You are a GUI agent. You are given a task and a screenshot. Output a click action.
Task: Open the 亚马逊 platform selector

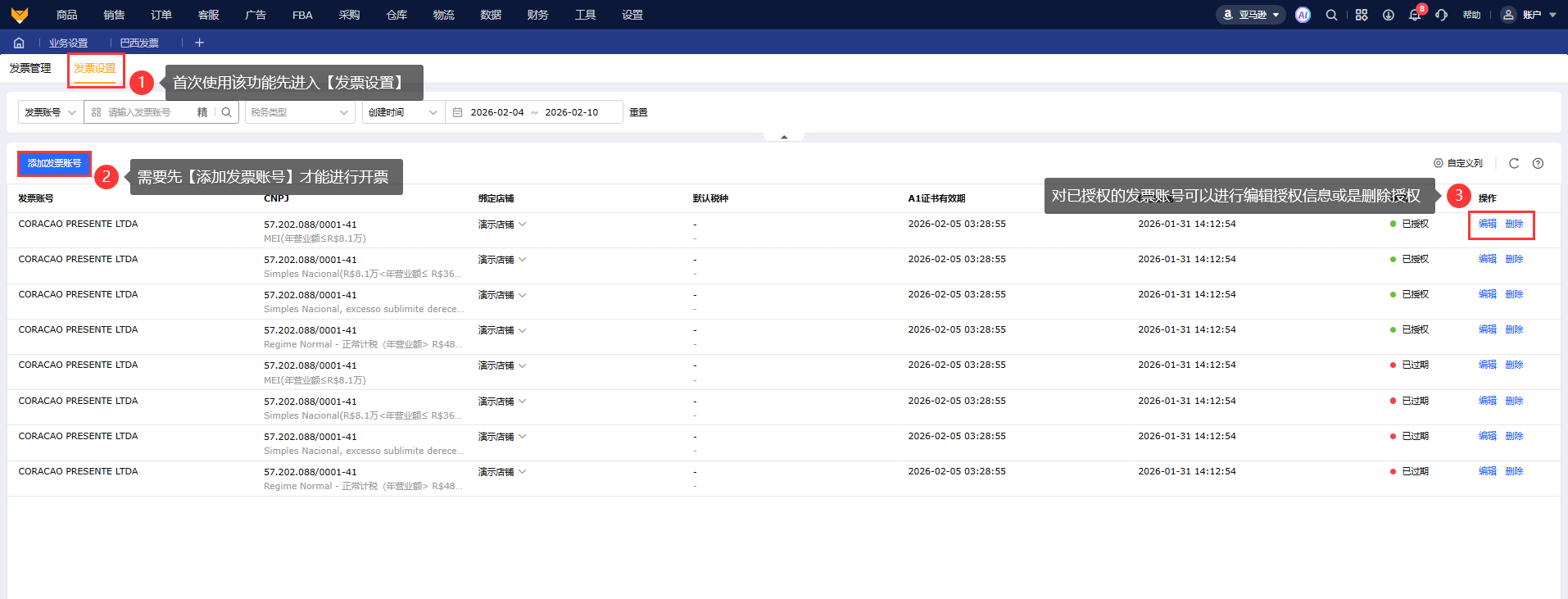[1250, 15]
